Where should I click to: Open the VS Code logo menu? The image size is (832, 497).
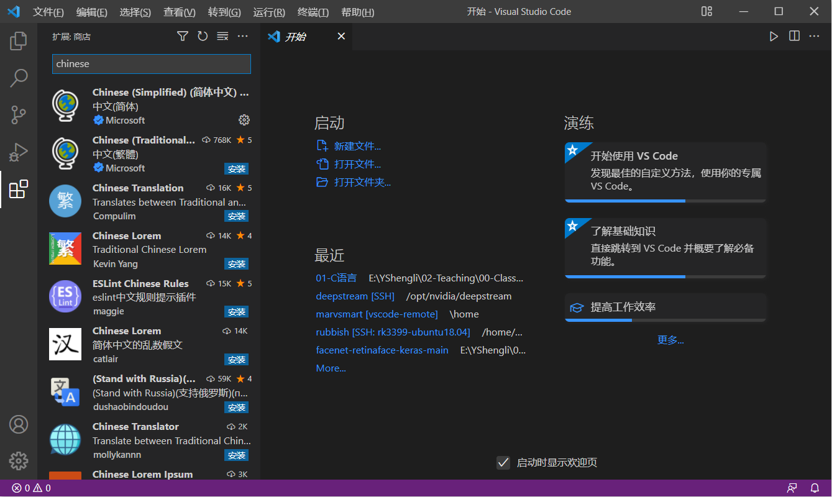(x=14, y=11)
